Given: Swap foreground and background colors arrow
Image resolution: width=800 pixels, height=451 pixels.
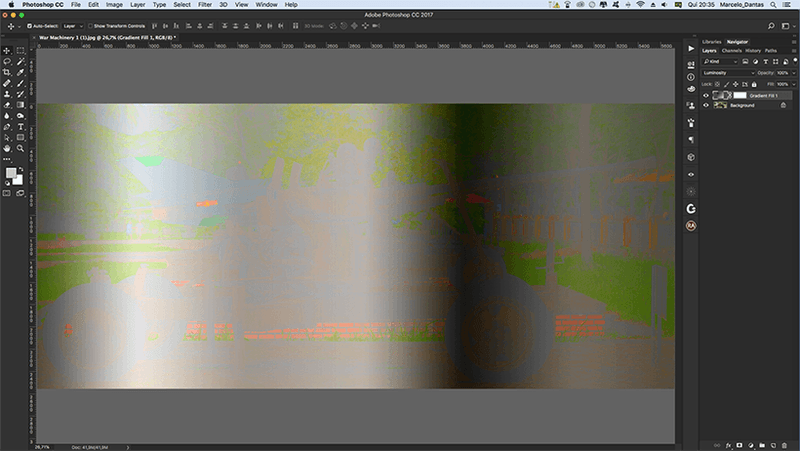Looking at the screenshot, I should click(x=21, y=170).
